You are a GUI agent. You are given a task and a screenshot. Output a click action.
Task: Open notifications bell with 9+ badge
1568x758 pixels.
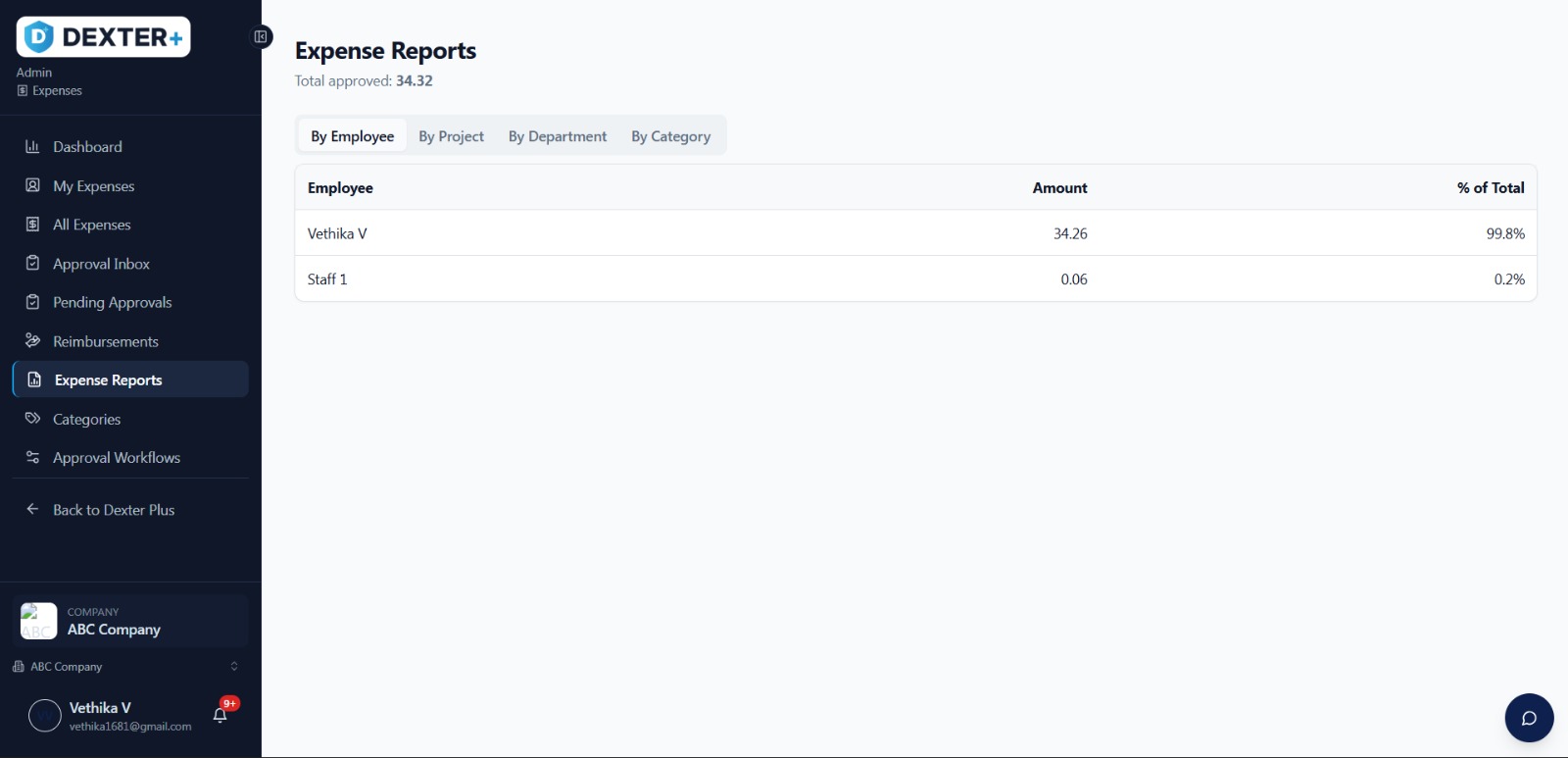coord(220,715)
